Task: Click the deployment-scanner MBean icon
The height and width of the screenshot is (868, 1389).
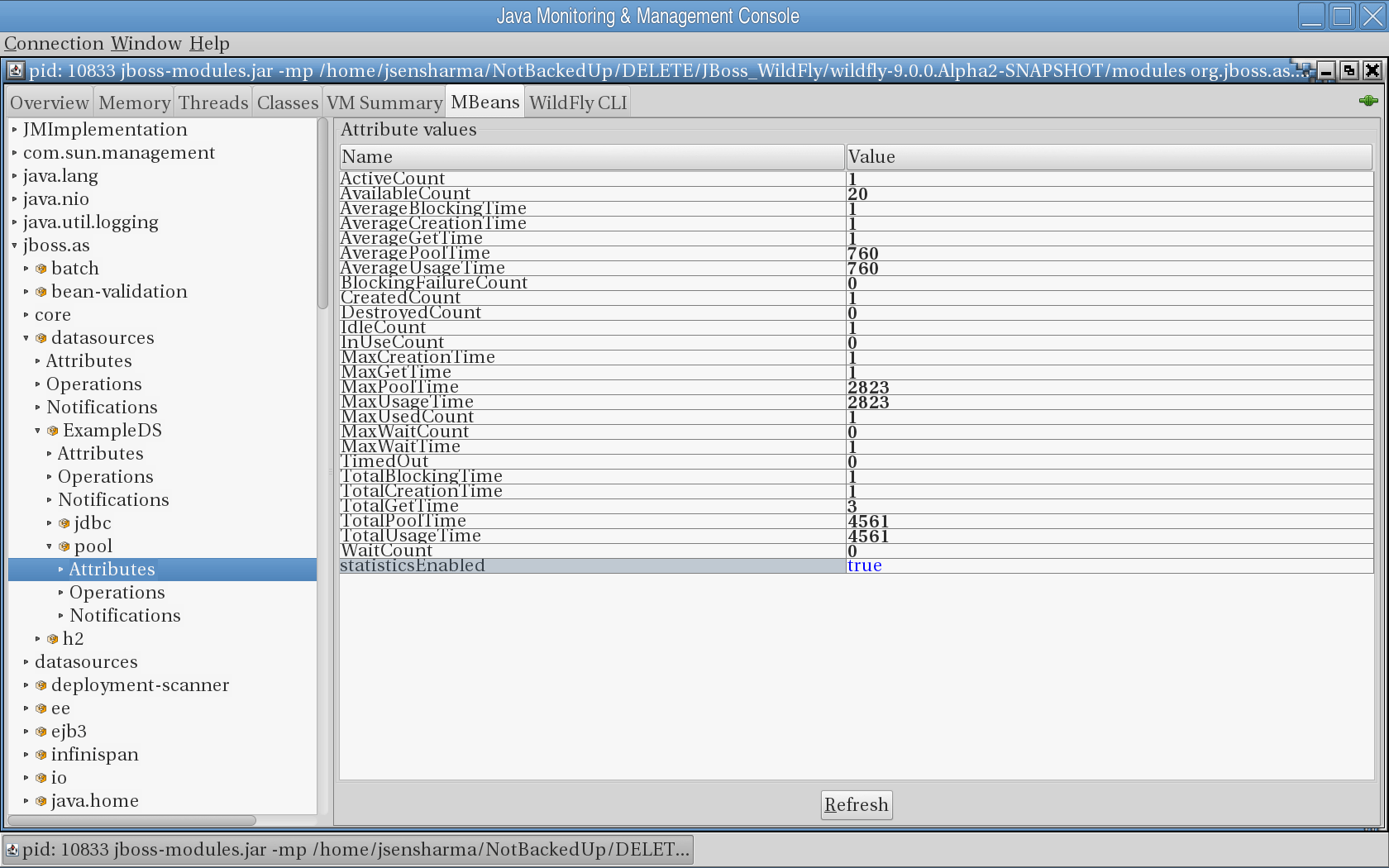Action: (41, 684)
